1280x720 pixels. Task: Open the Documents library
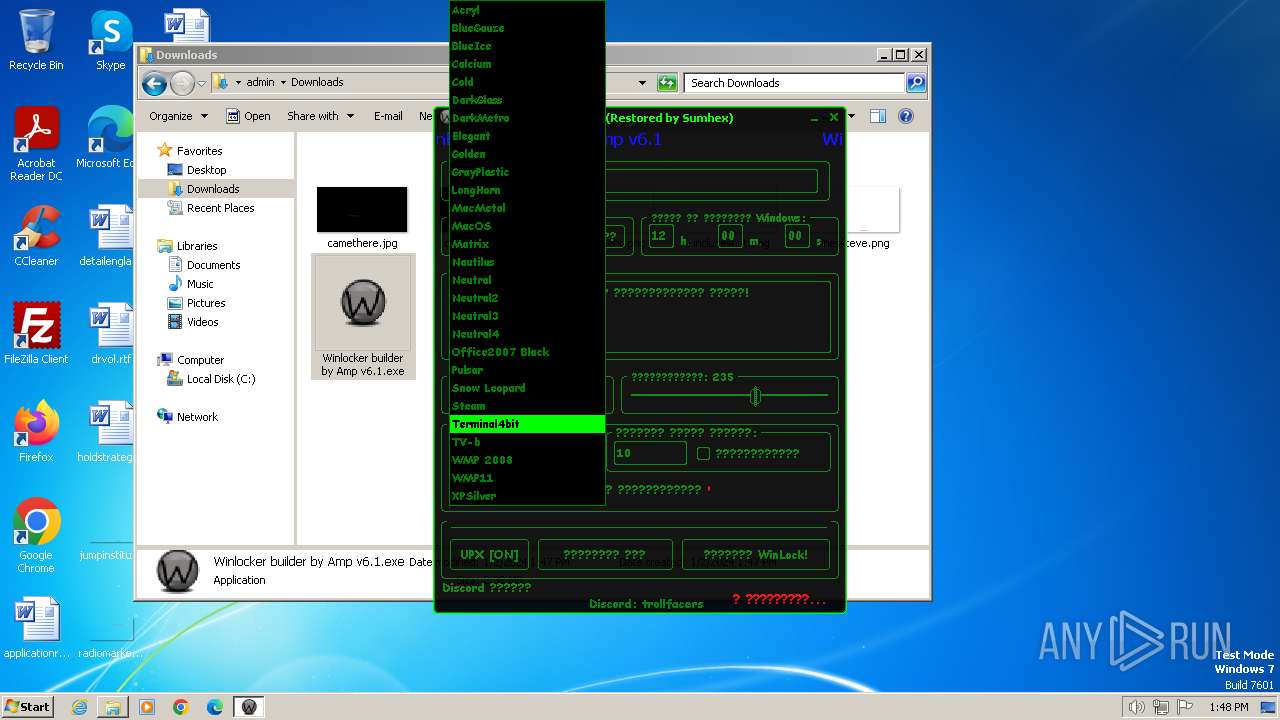click(x=213, y=265)
